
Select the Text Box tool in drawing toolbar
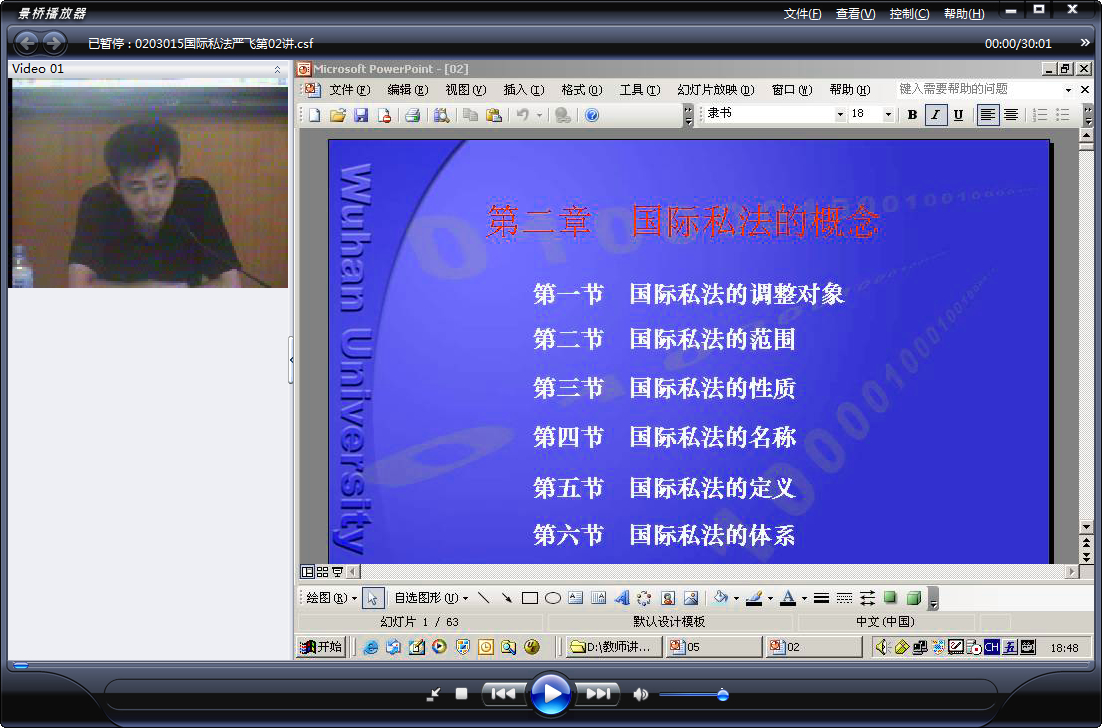[x=576, y=598]
